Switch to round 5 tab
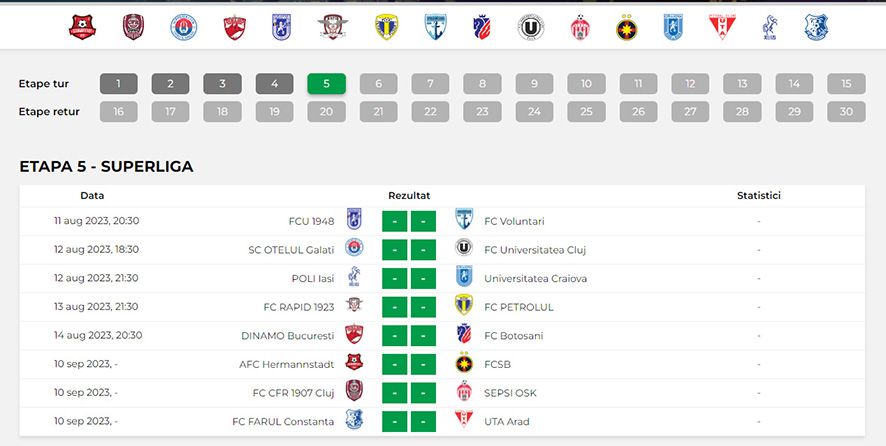This screenshot has width=886, height=446. click(327, 84)
